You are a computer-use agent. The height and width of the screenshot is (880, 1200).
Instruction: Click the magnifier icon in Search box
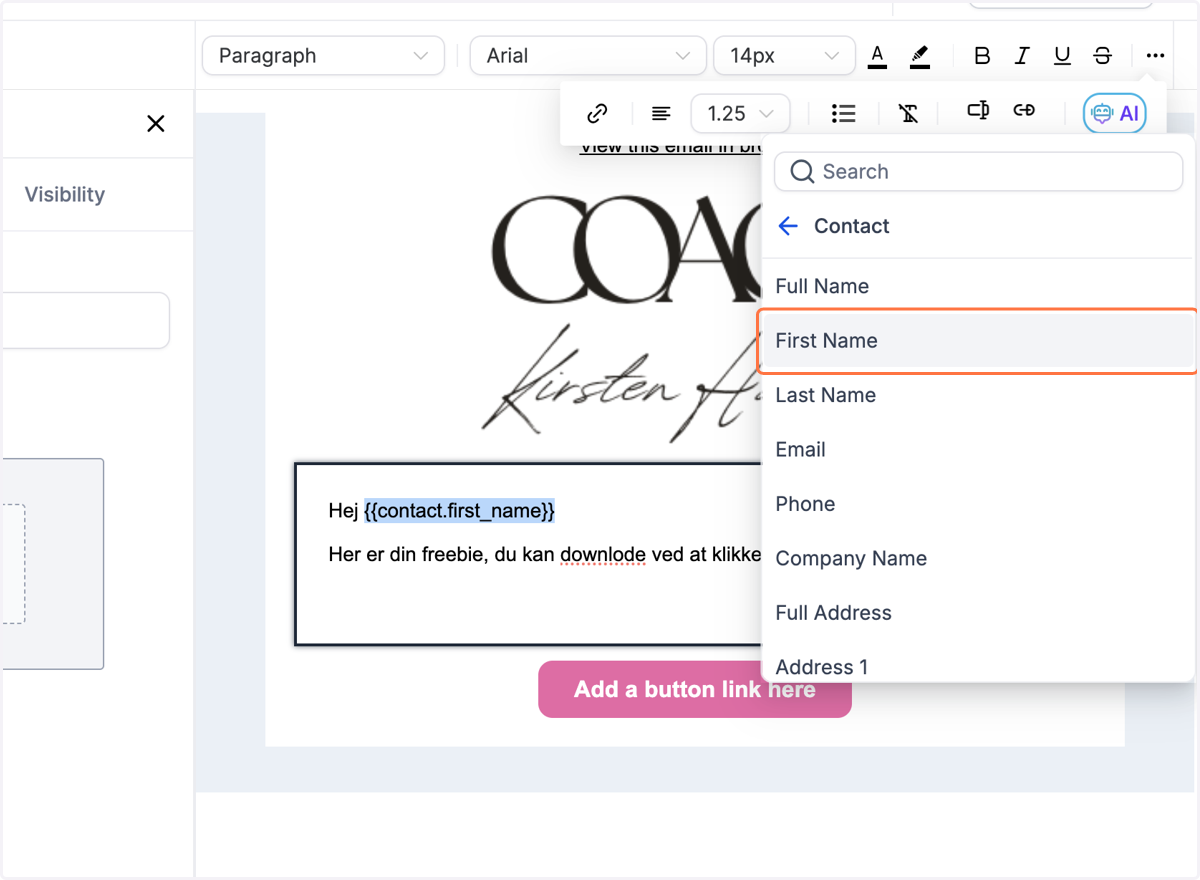pyautogui.click(x=802, y=172)
